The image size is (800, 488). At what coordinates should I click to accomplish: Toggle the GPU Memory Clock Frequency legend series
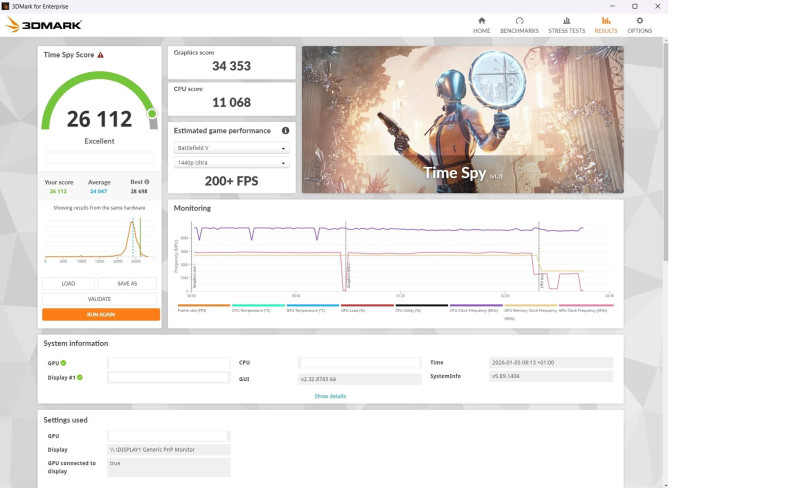530,310
